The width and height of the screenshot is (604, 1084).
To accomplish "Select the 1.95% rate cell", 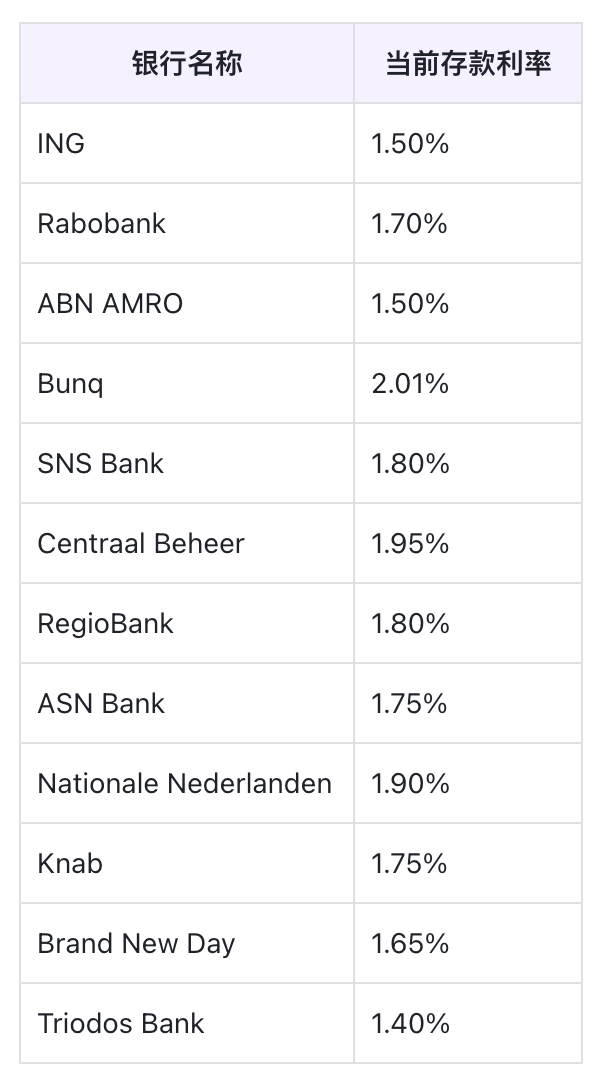I will [410, 544].
